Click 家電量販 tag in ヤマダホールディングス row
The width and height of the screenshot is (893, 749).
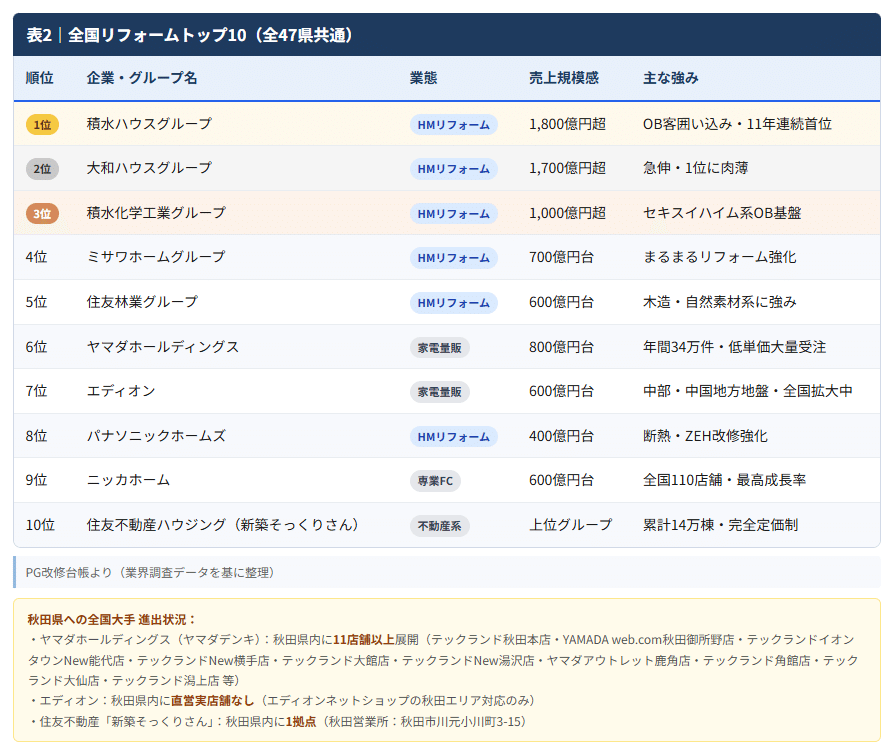(440, 347)
